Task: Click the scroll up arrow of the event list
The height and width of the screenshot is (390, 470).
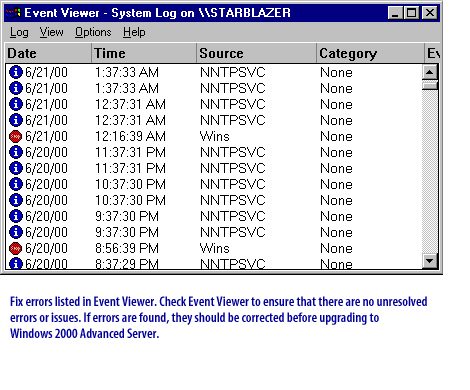Action: 430,72
